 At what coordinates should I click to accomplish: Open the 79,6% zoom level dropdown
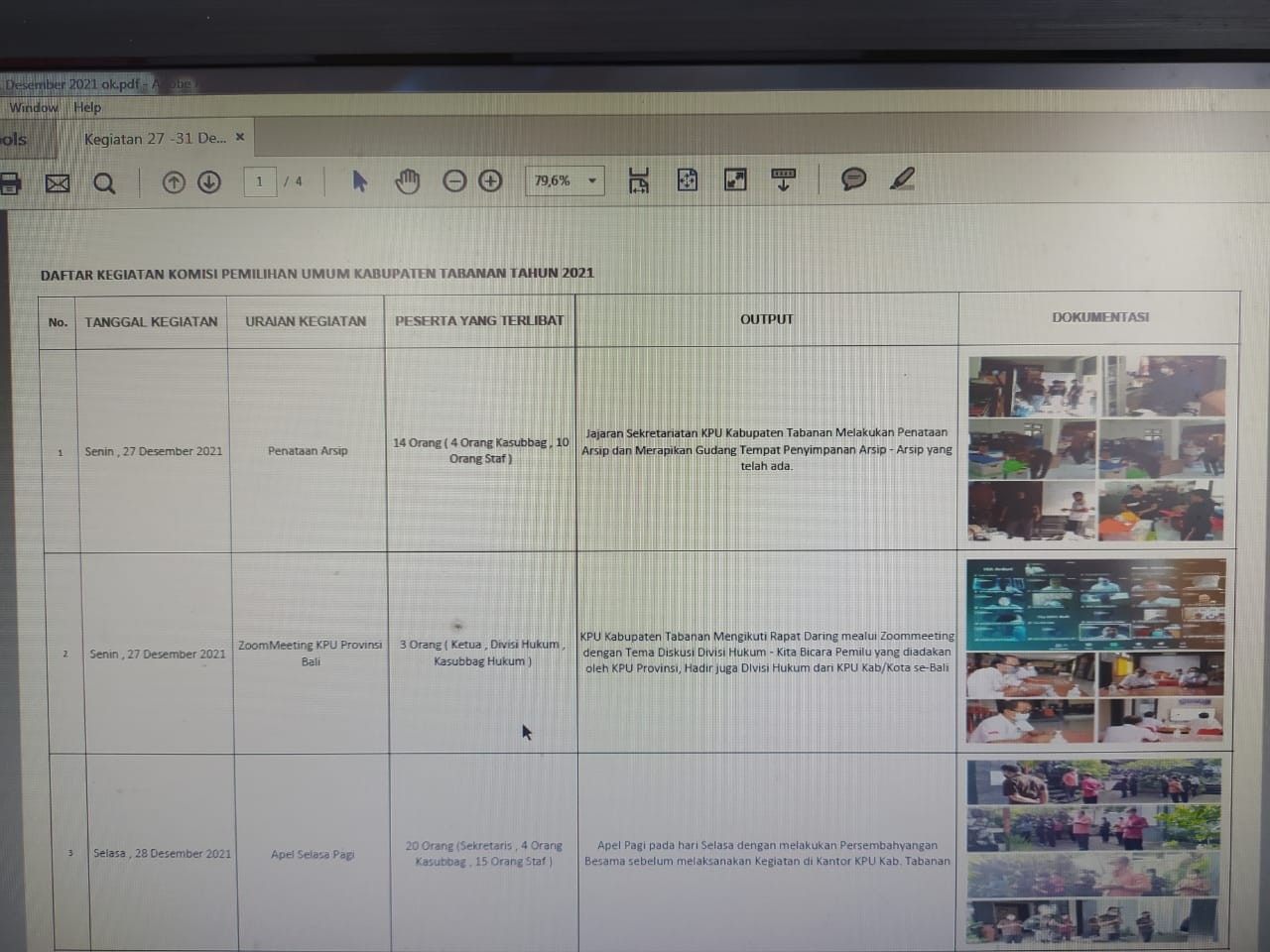(592, 180)
